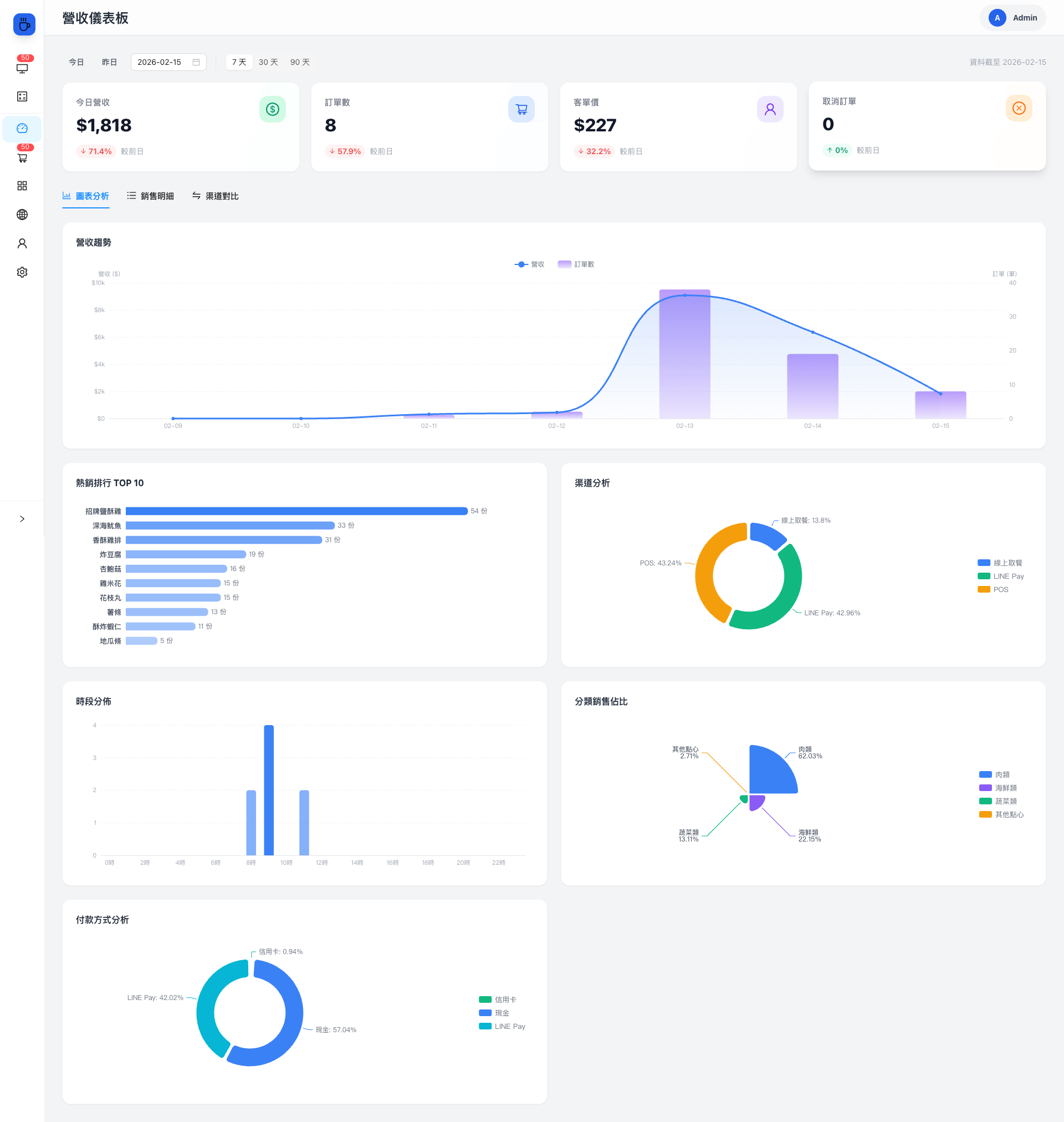Open the gear settings sidebar icon
The width and height of the screenshot is (1064, 1122).
tap(22, 272)
